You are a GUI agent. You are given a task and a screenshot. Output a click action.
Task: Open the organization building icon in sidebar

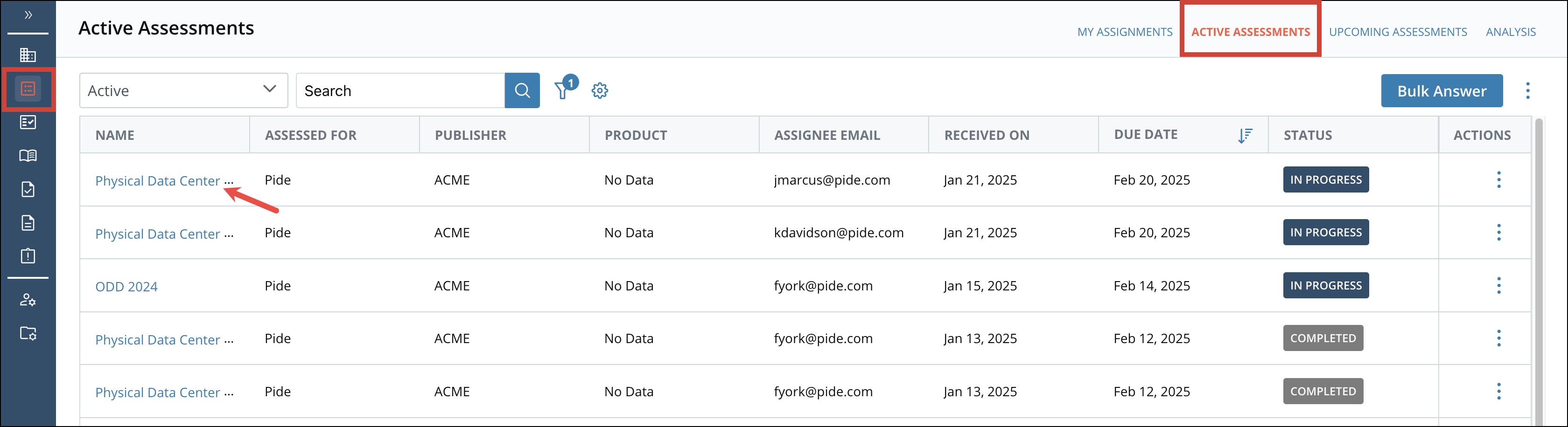(28, 55)
